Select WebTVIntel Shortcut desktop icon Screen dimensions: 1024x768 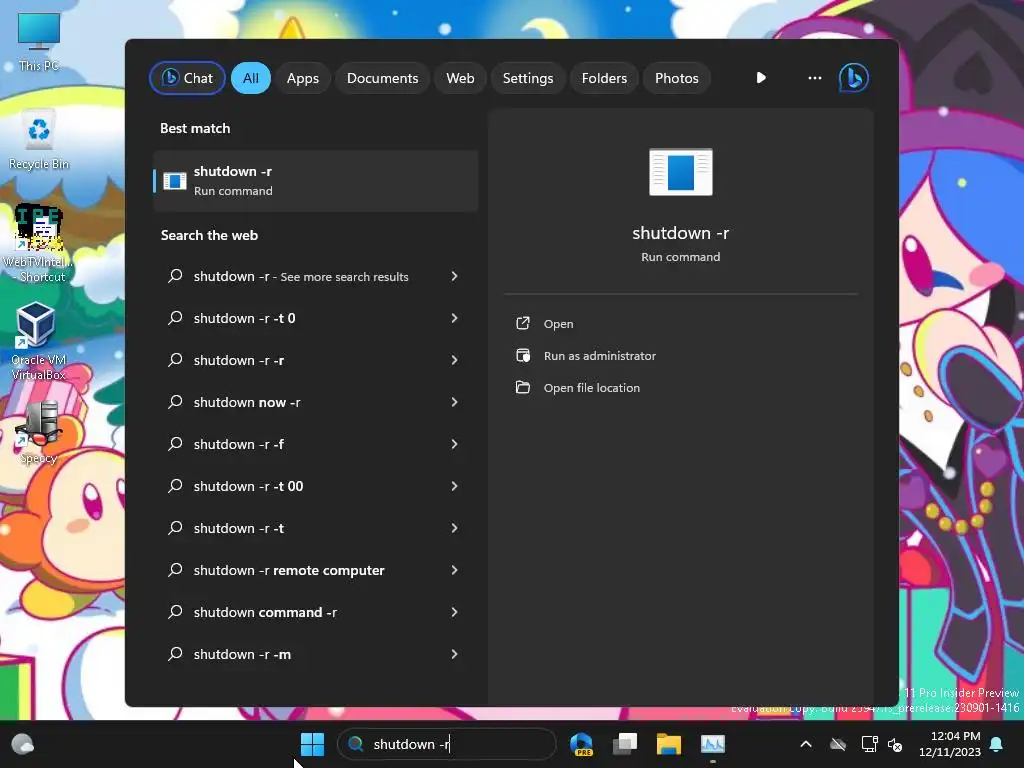coord(39,243)
